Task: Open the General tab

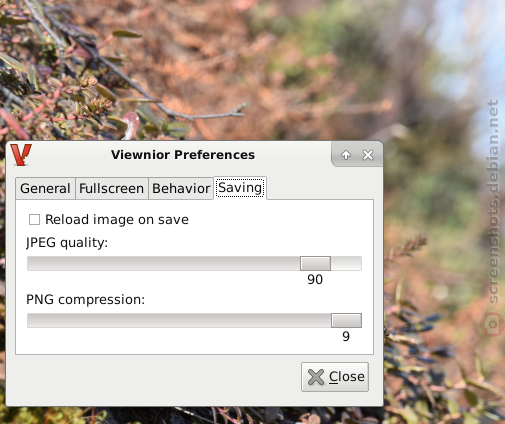Action: coord(45,188)
